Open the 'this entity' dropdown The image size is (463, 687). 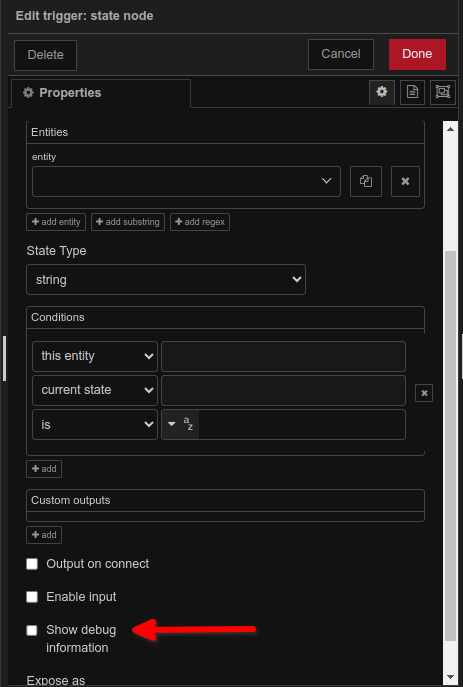click(x=95, y=356)
